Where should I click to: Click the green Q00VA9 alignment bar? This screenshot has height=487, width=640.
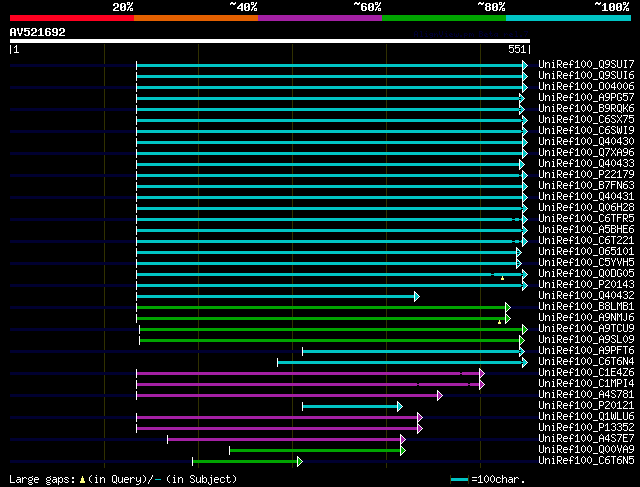click(x=315, y=451)
